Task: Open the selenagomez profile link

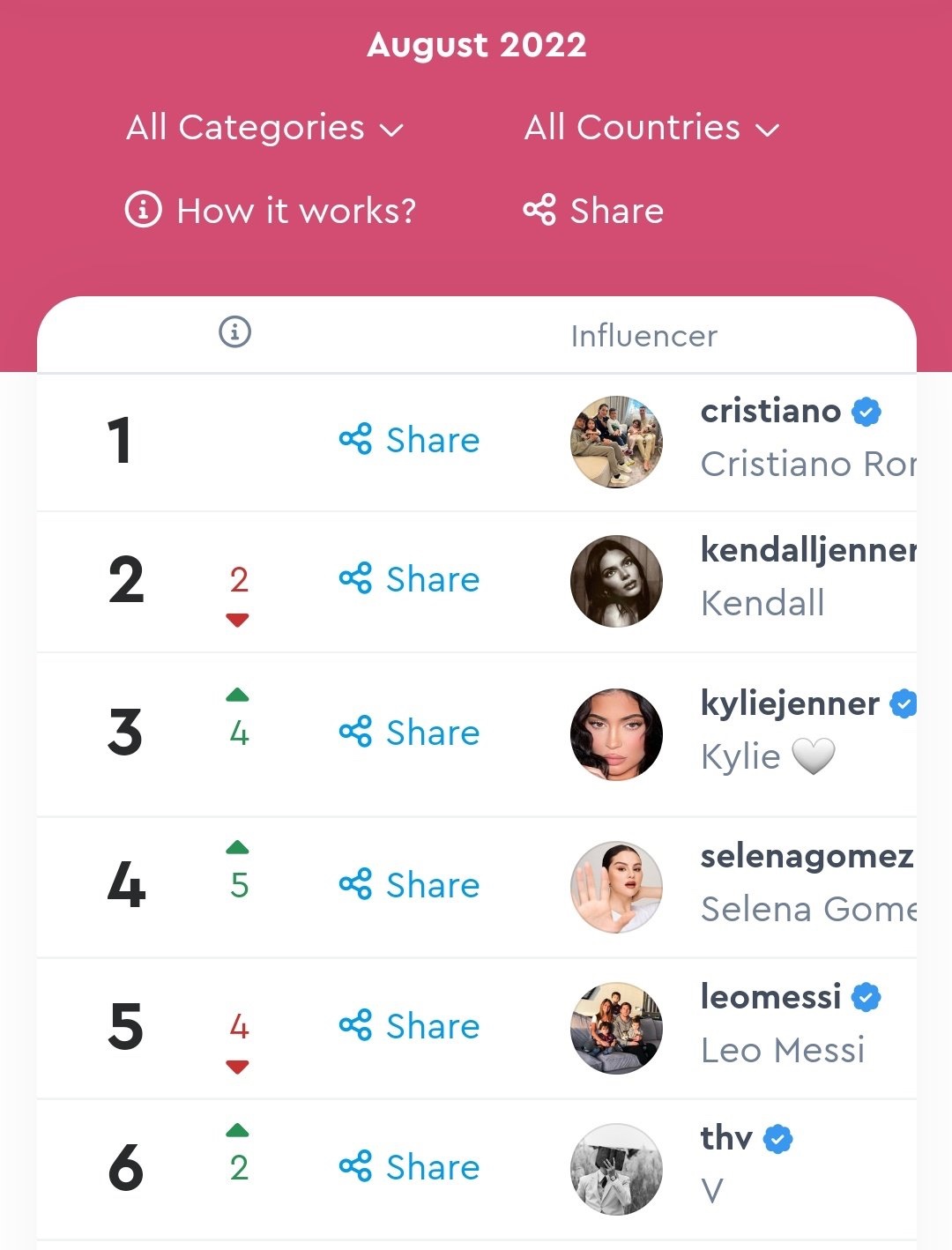Action: (x=807, y=856)
